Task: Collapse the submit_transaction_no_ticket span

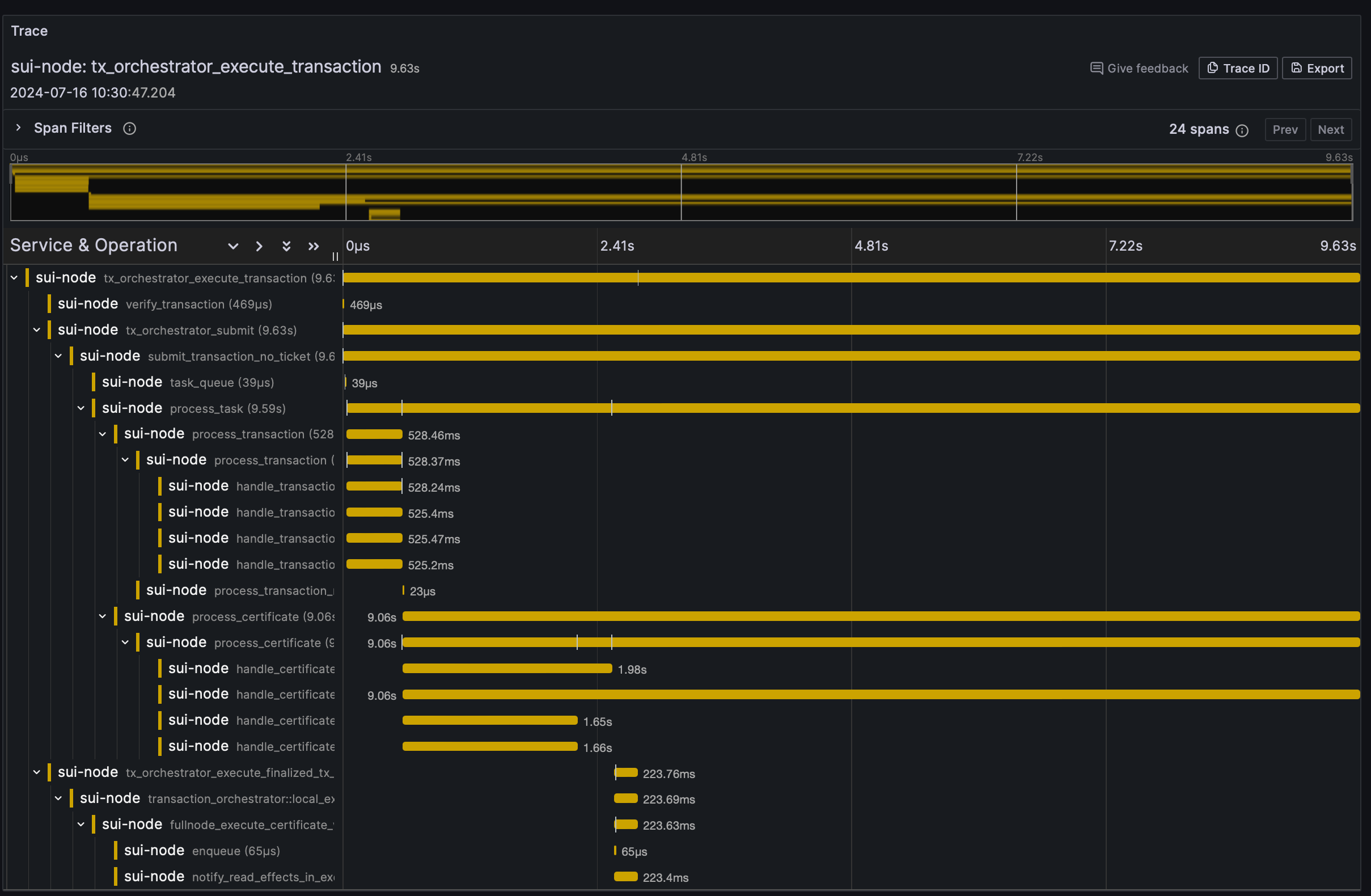Action: click(58, 356)
